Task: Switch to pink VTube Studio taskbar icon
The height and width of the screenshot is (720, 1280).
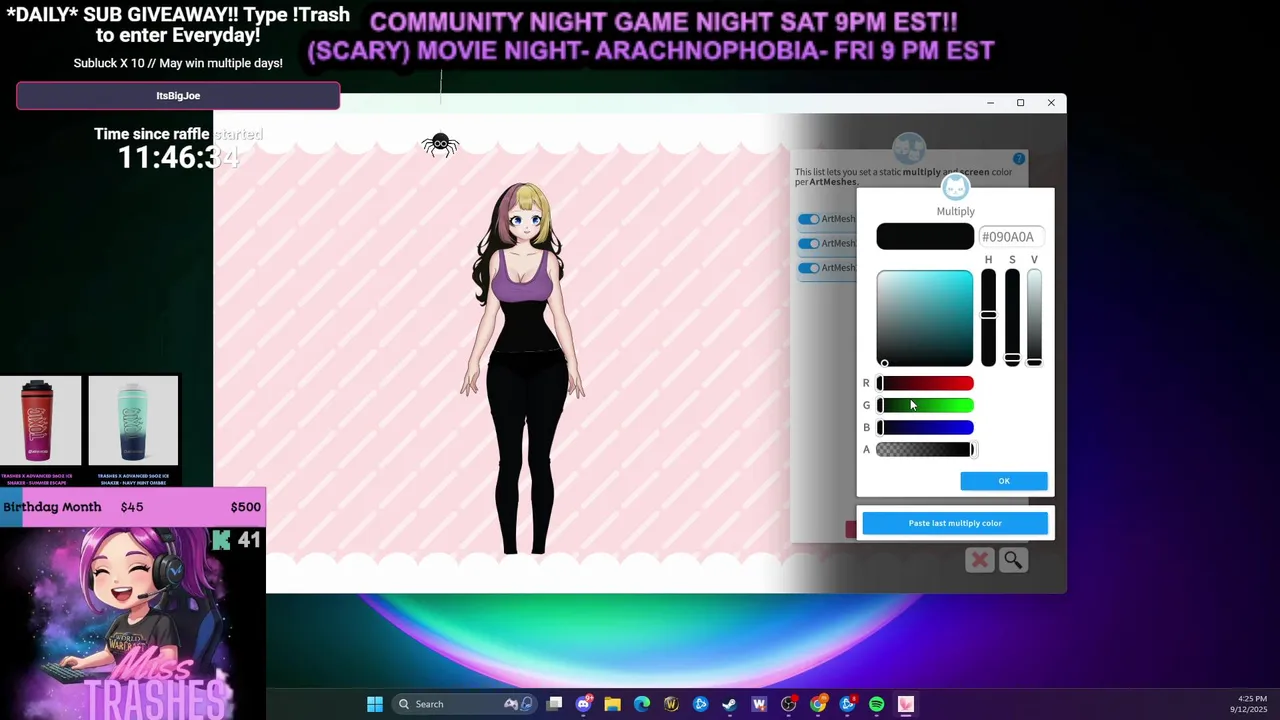Action: pos(906,704)
